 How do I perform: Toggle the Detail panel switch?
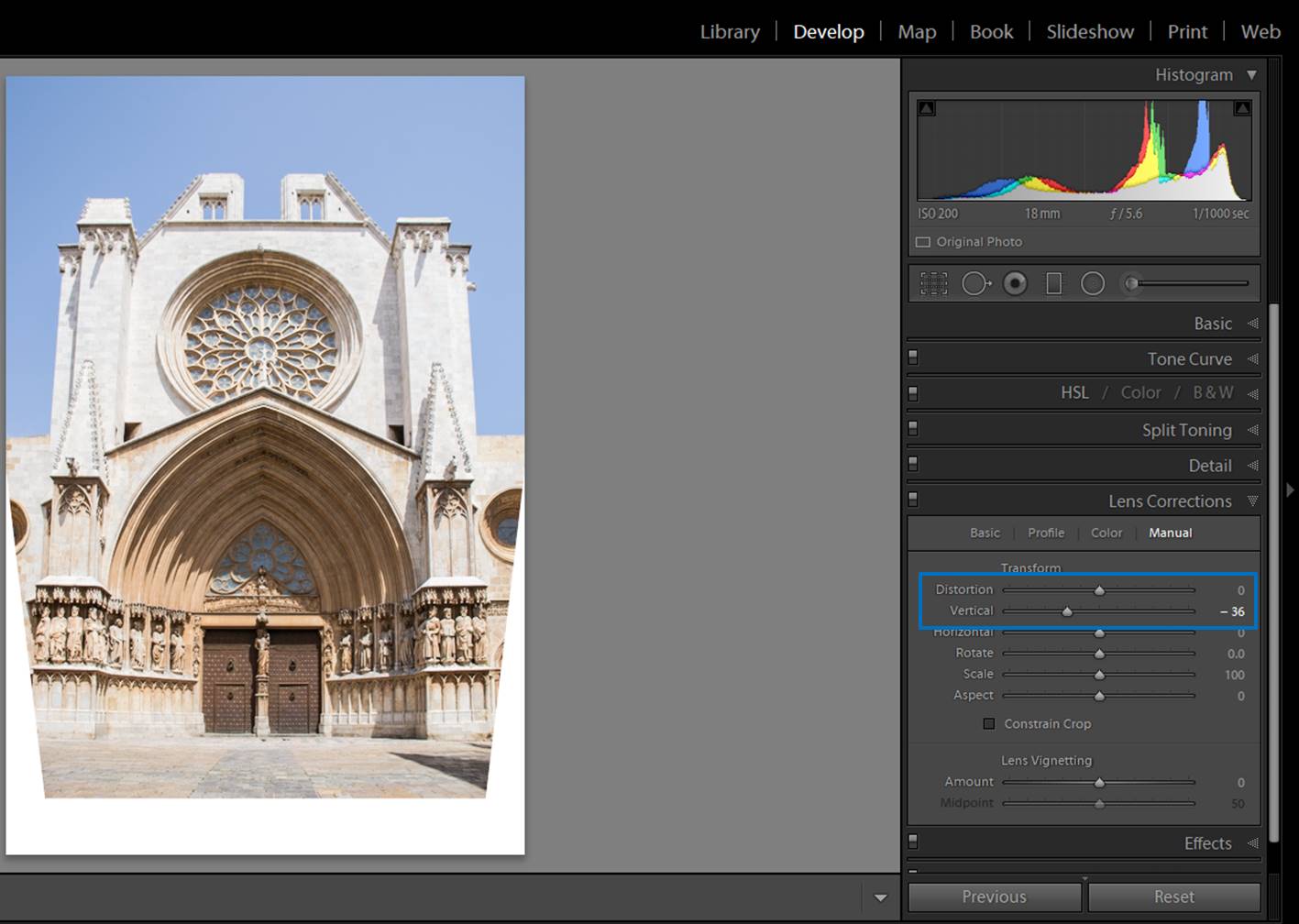[913, 464]
